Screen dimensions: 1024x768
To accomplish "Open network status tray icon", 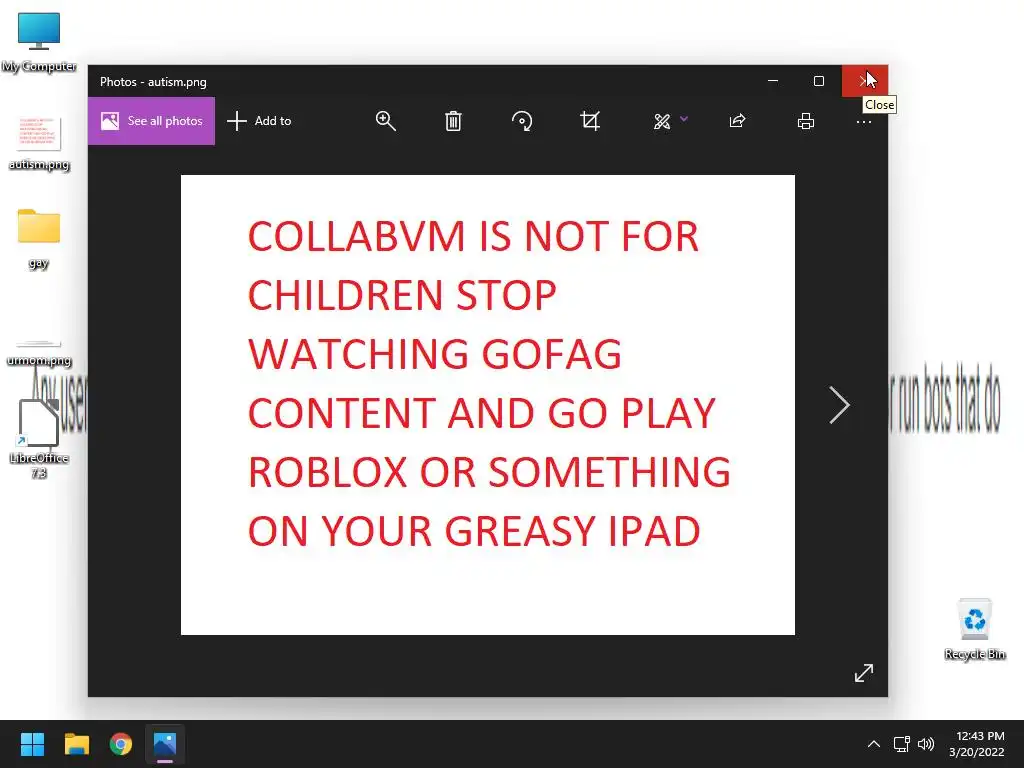I will click(901, 744).
